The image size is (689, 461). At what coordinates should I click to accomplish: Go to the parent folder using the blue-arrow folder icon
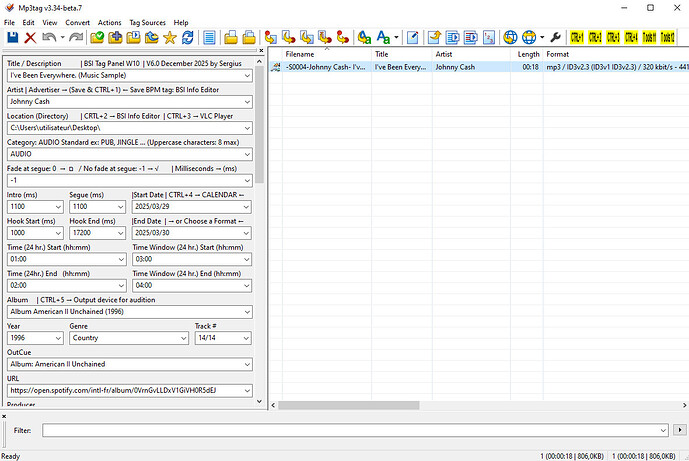[152, 38]
